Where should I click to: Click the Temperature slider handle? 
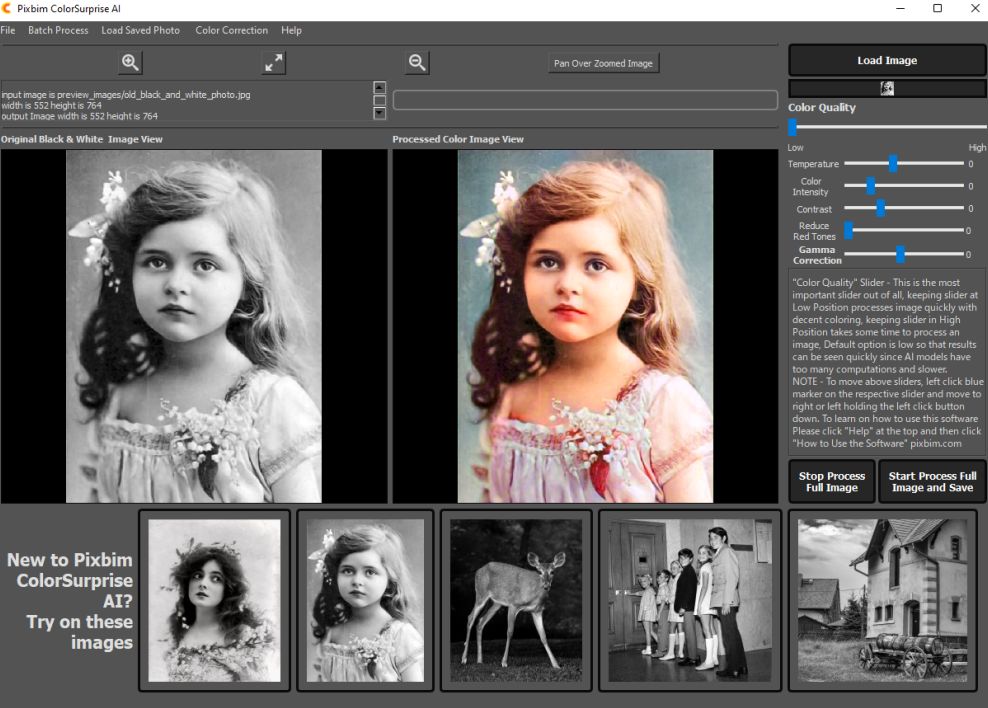pyautogui.click(x=893, y=164)
